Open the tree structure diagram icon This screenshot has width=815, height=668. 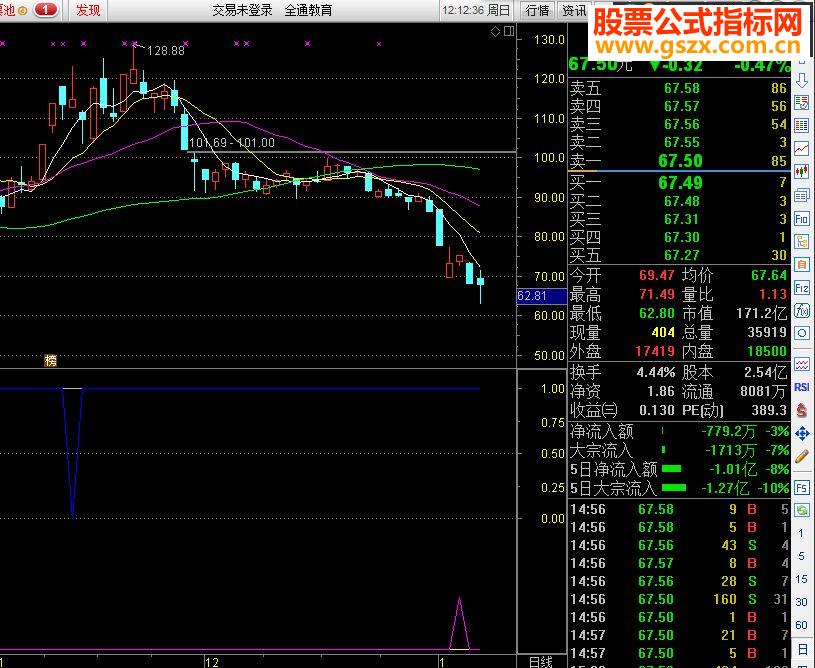pos(801,242)
